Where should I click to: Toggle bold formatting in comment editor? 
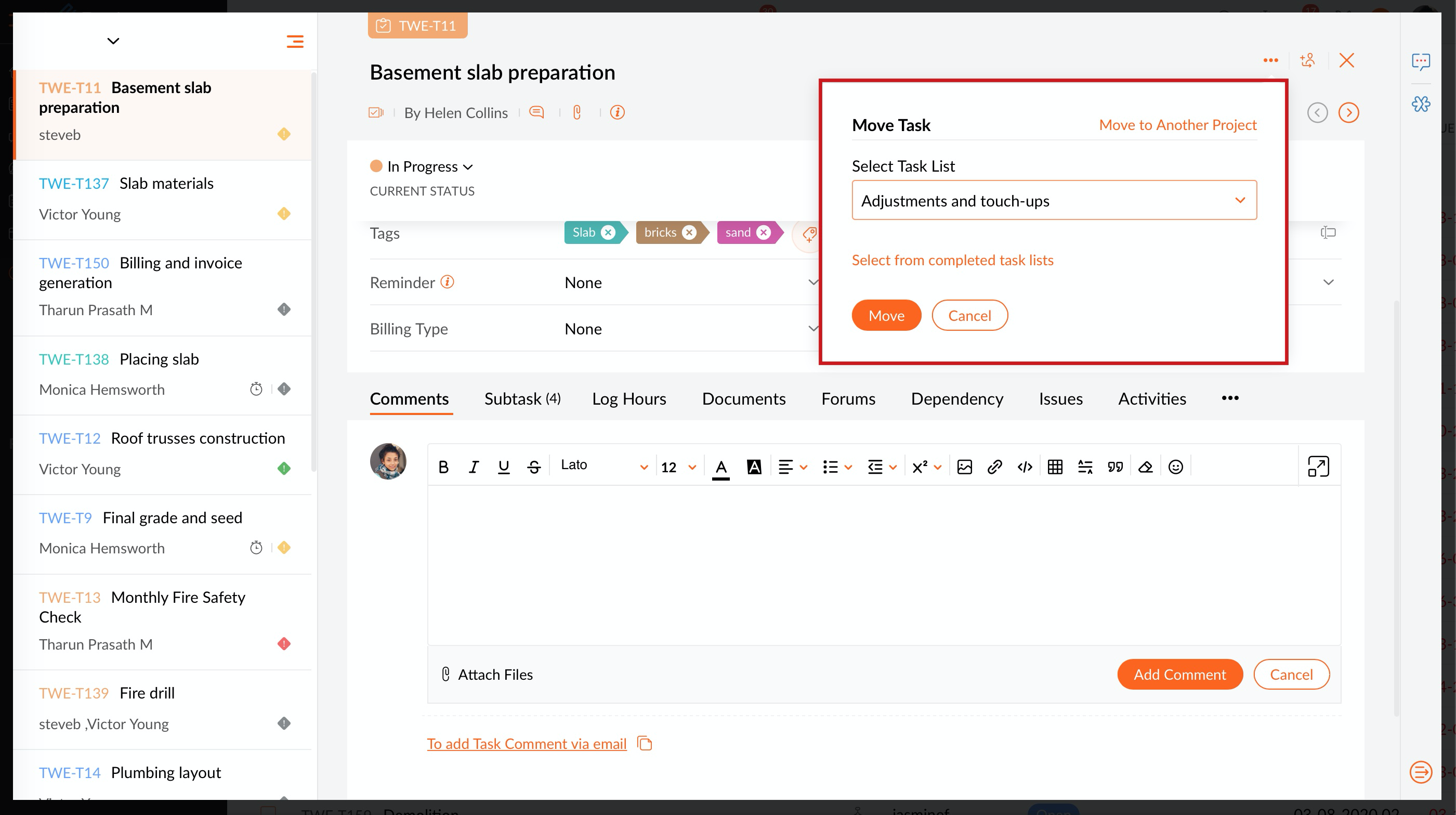click(444, 467)
